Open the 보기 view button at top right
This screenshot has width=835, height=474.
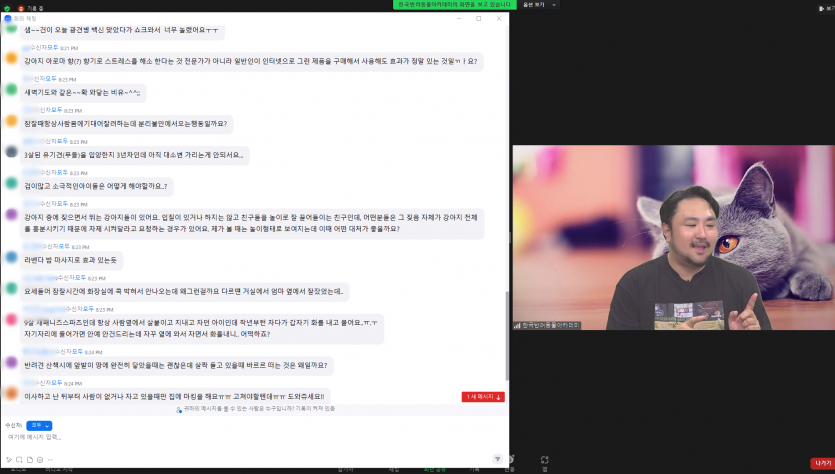coord(826,9)
